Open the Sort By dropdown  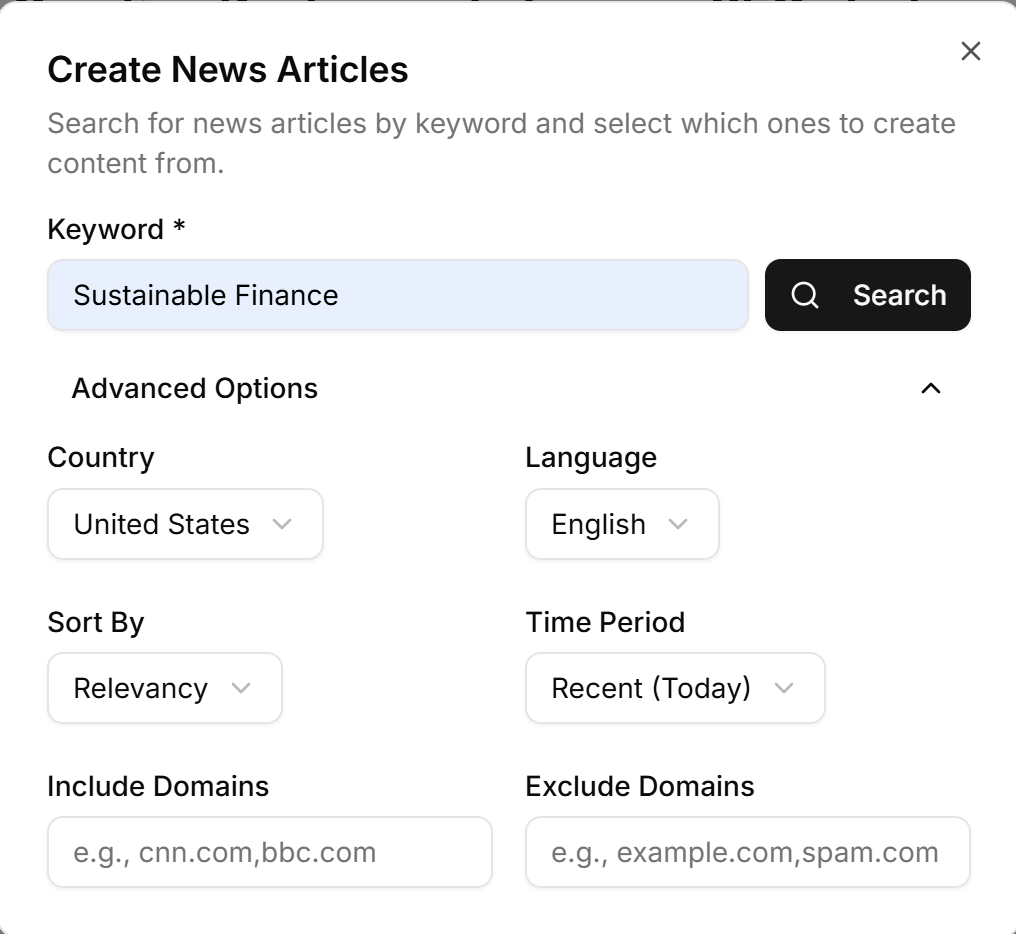pos(164,688)
